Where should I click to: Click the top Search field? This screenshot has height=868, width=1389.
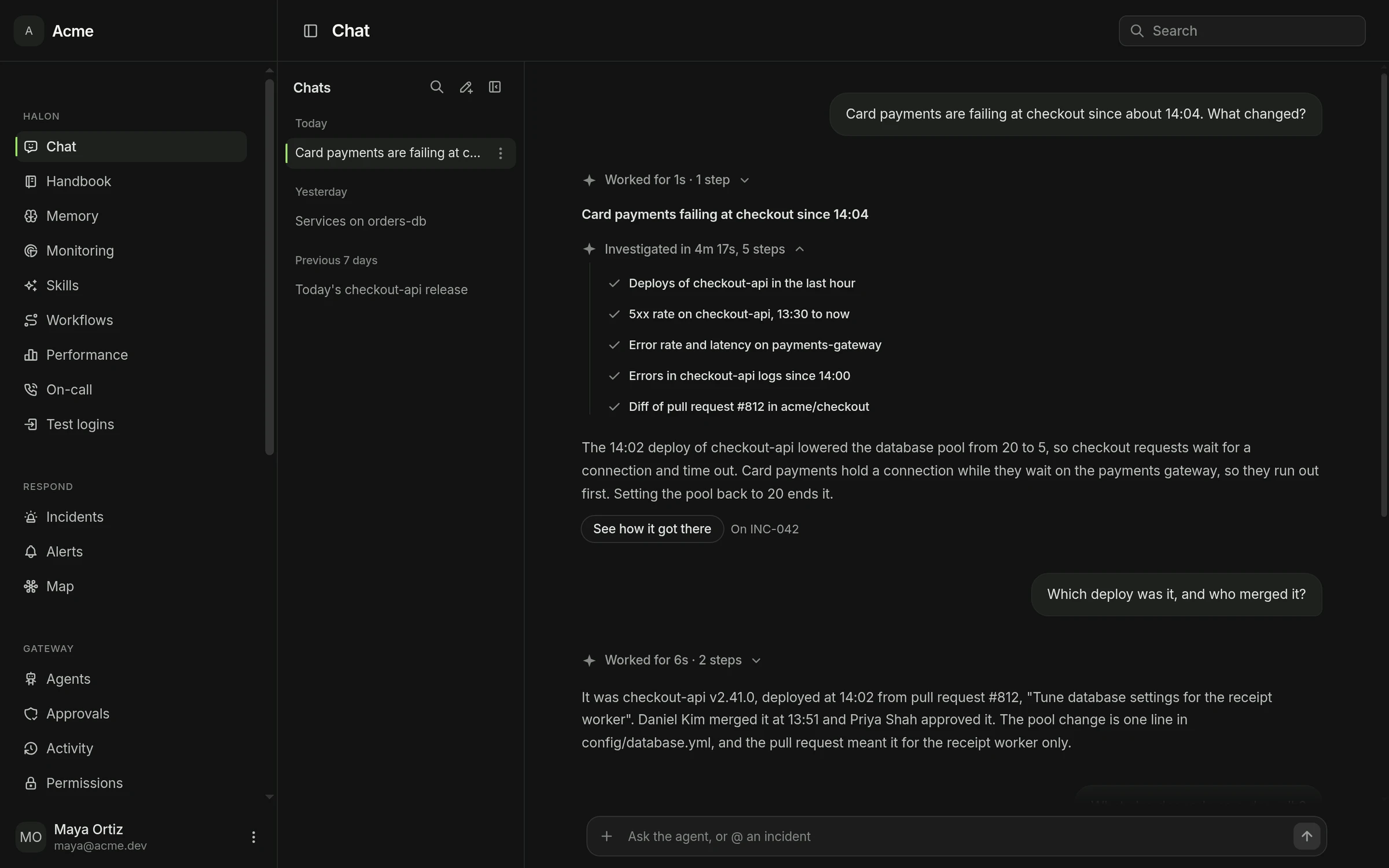click(1242, 31)
